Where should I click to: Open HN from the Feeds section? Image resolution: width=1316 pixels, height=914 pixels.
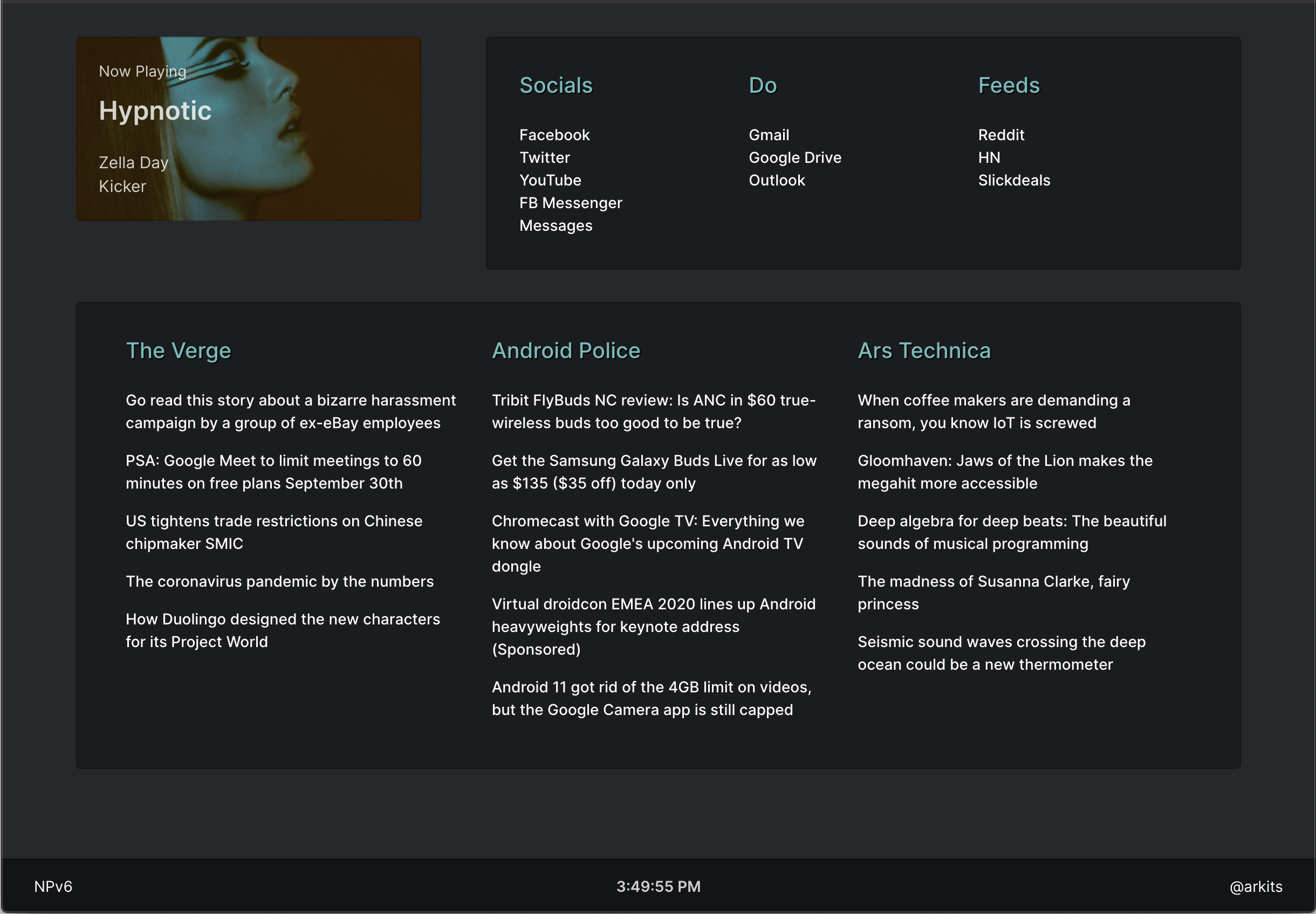point(989,157)
